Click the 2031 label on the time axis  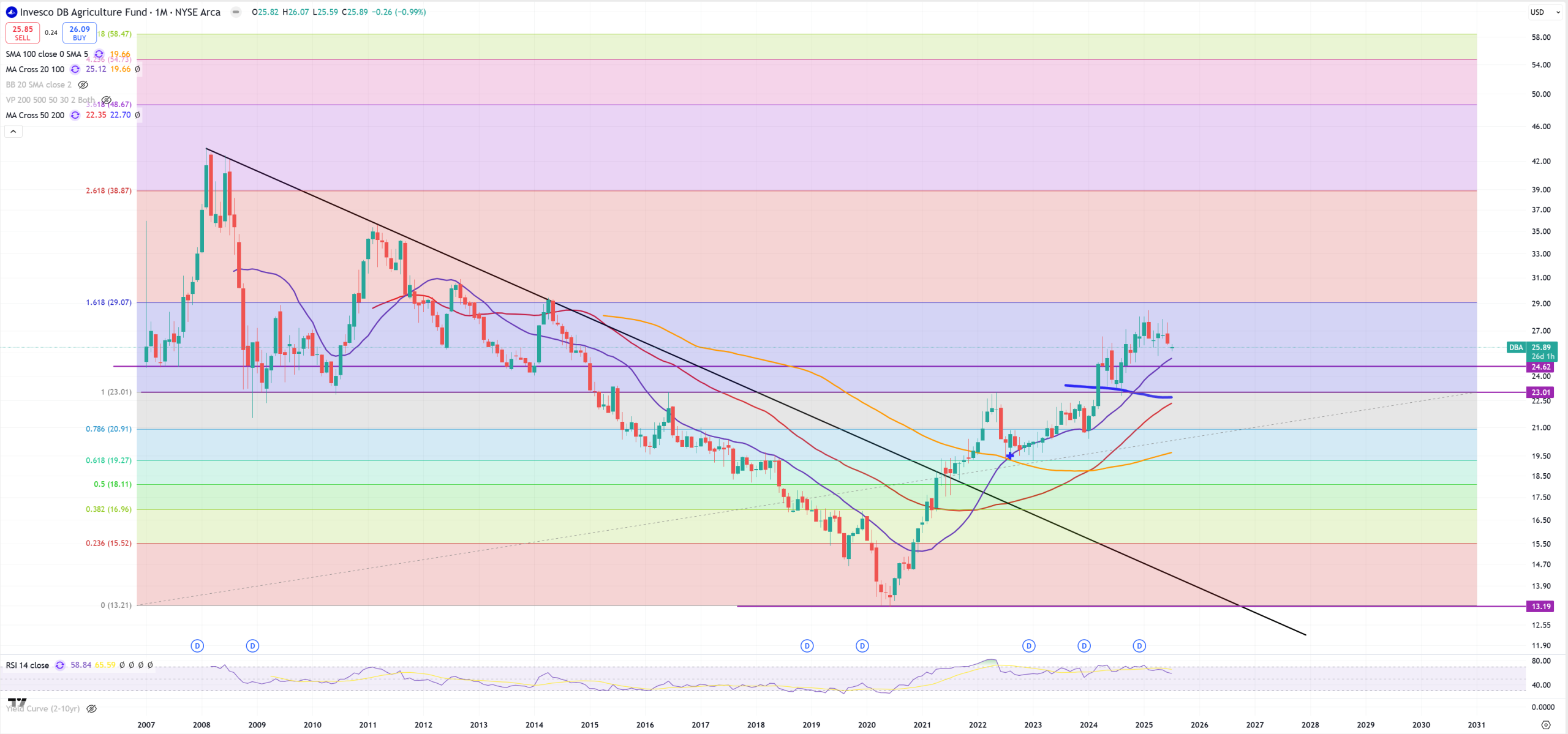click(1476, 725)
